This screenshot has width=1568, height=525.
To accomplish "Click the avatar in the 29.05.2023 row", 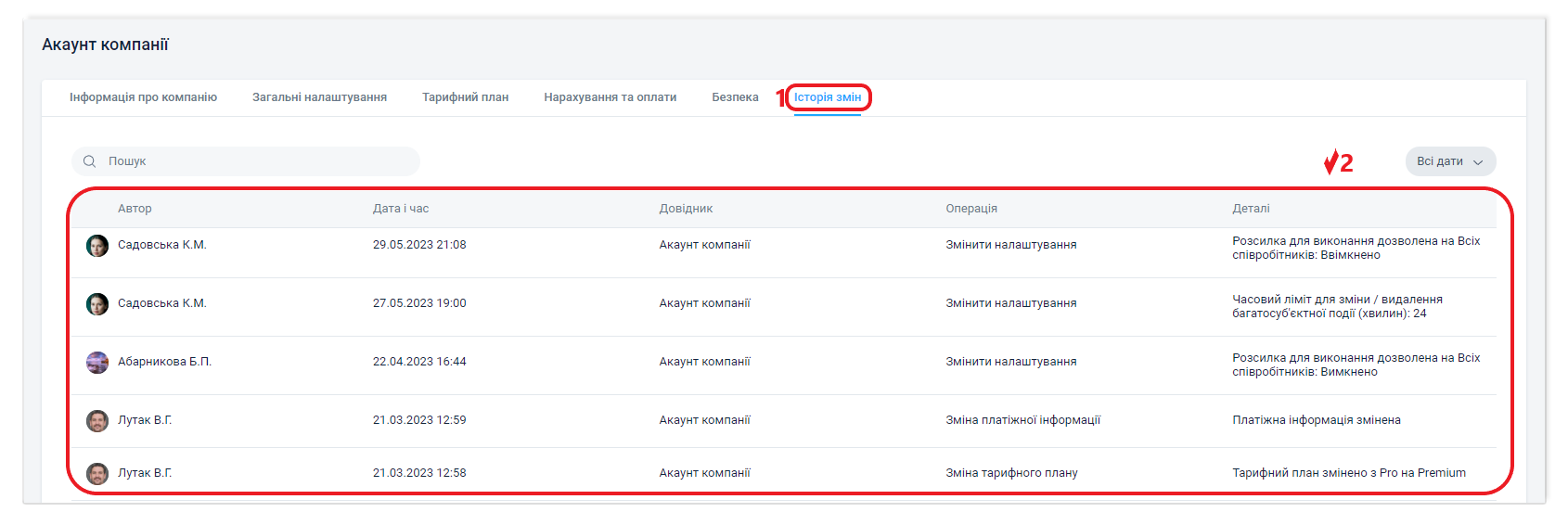I will (97, 246).
